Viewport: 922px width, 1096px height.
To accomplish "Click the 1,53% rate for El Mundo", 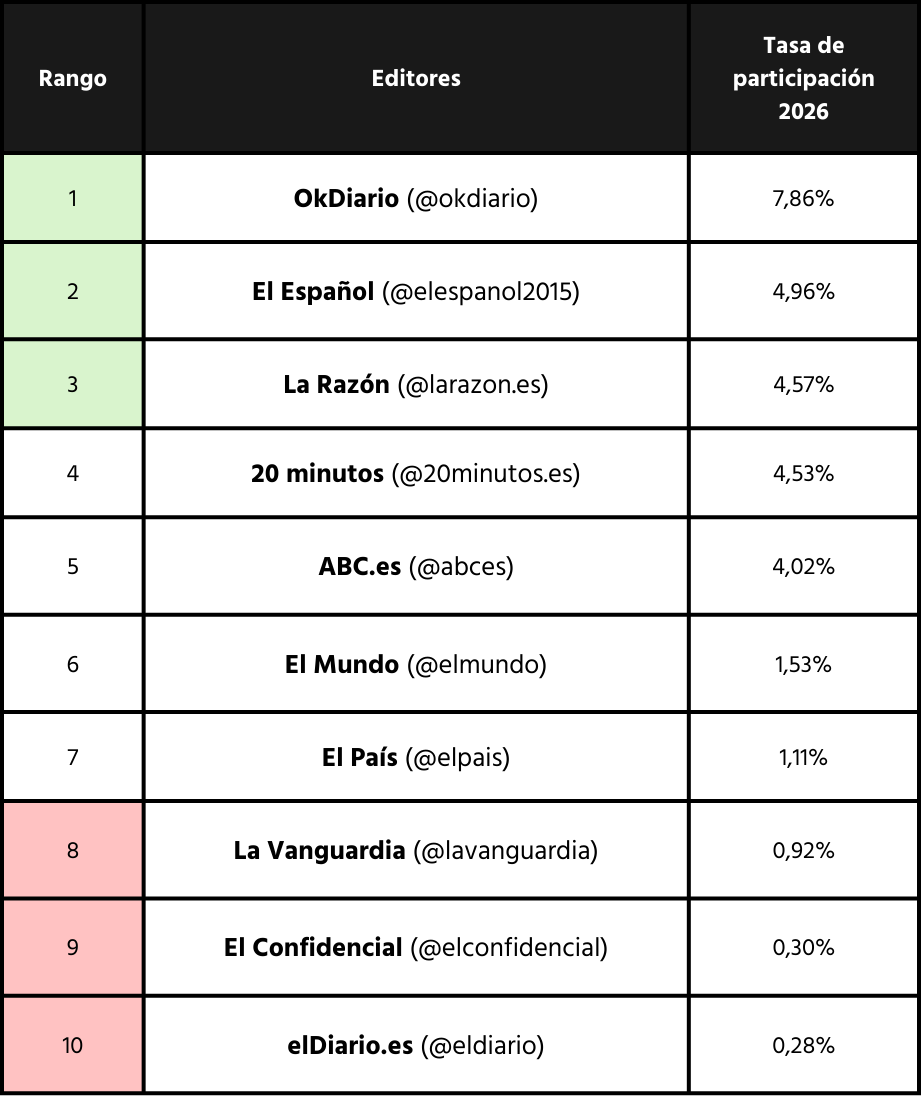I will point(803,664).
